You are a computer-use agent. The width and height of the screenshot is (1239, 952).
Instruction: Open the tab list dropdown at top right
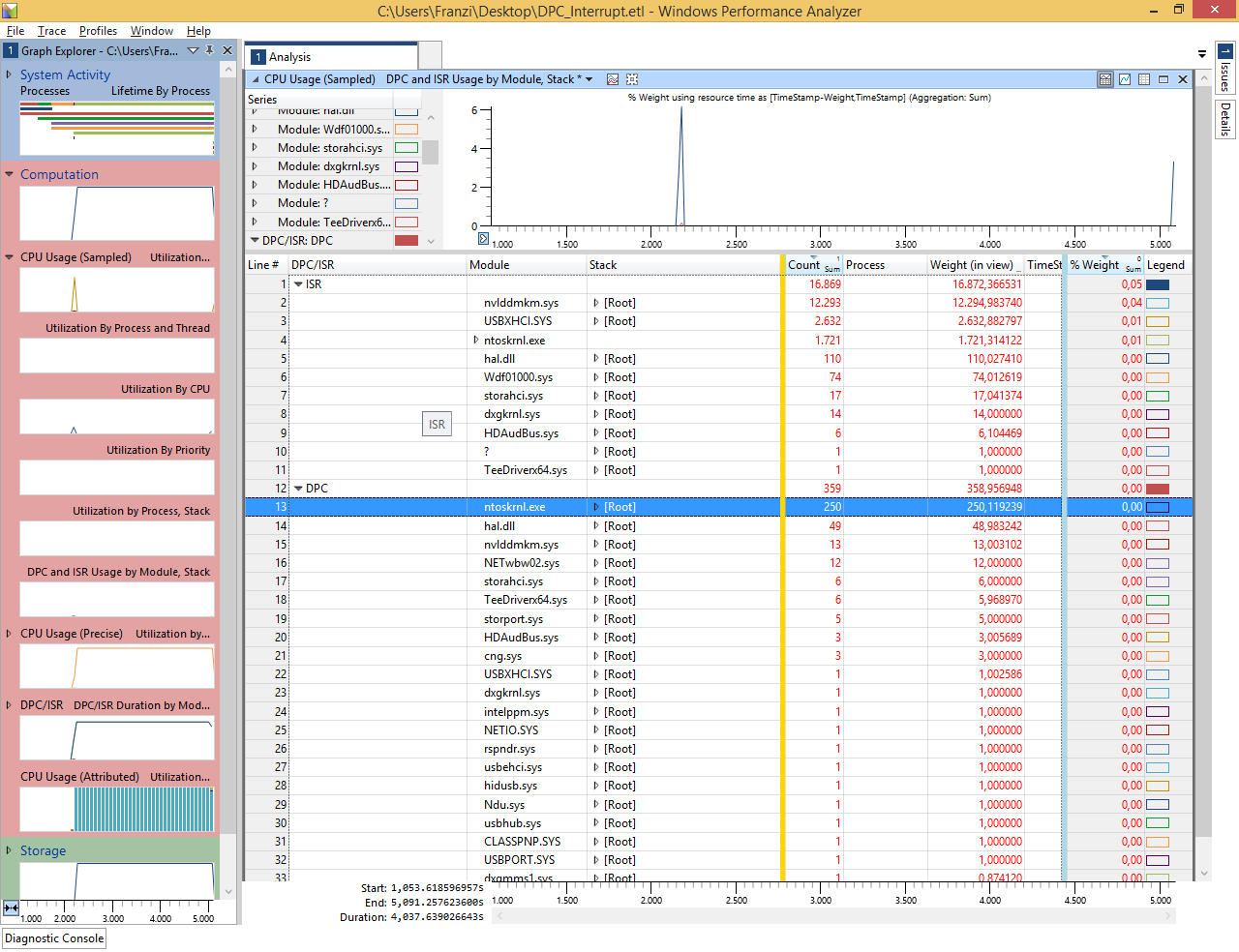pyautogui.click(x=1202, y=54)
